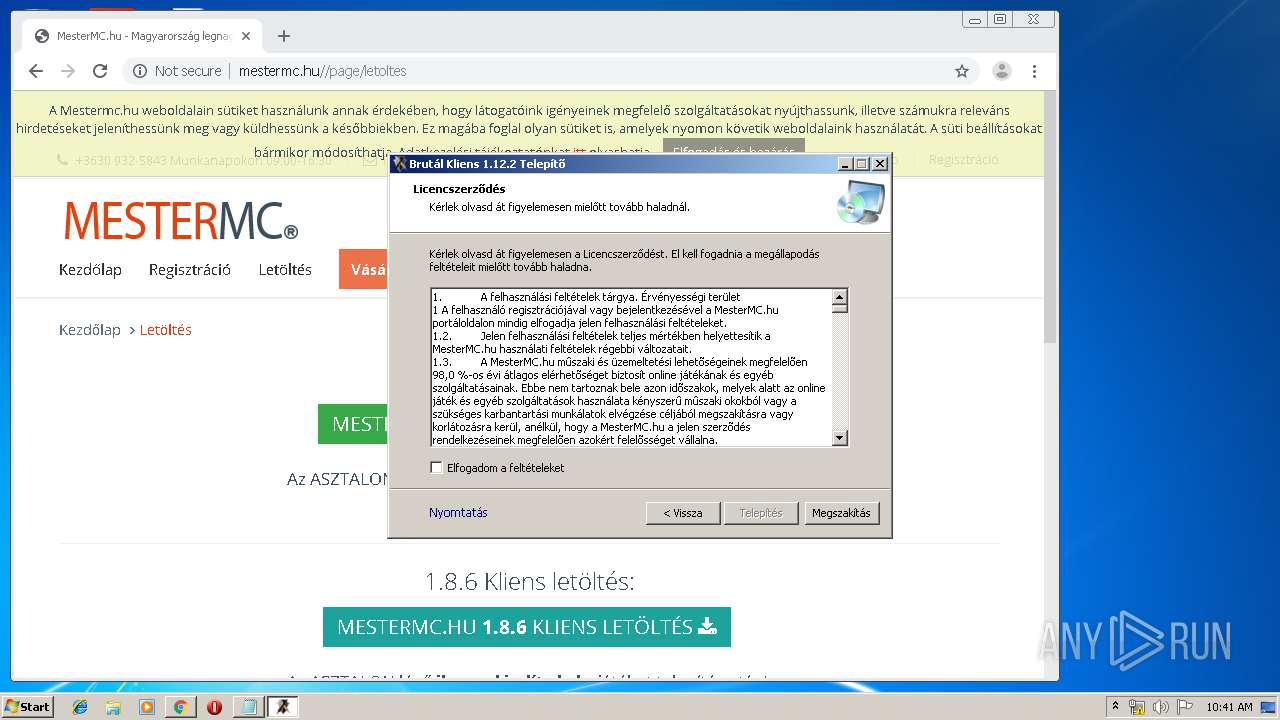
Task: Open the Regisztráció menu item in navigation
Action: tap(190, 270)
